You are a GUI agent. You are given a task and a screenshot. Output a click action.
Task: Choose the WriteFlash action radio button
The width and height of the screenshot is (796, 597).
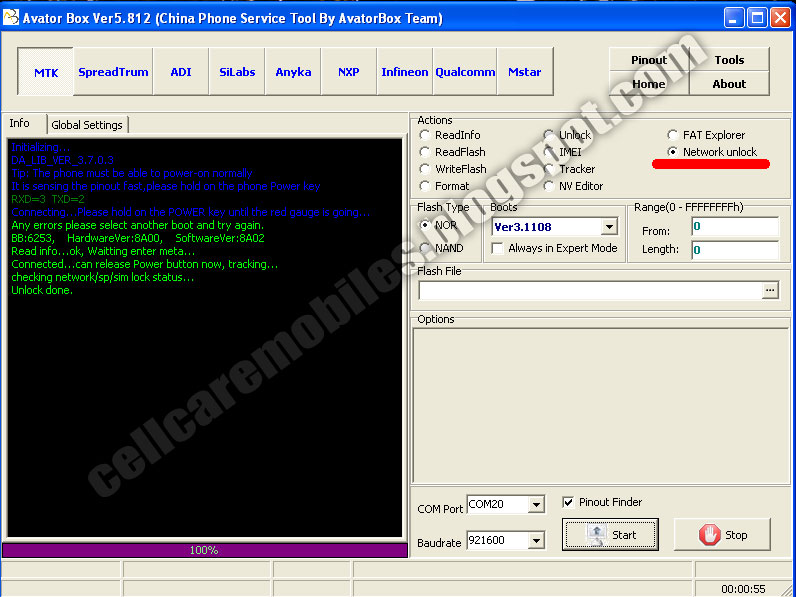(x=424, y=169)
